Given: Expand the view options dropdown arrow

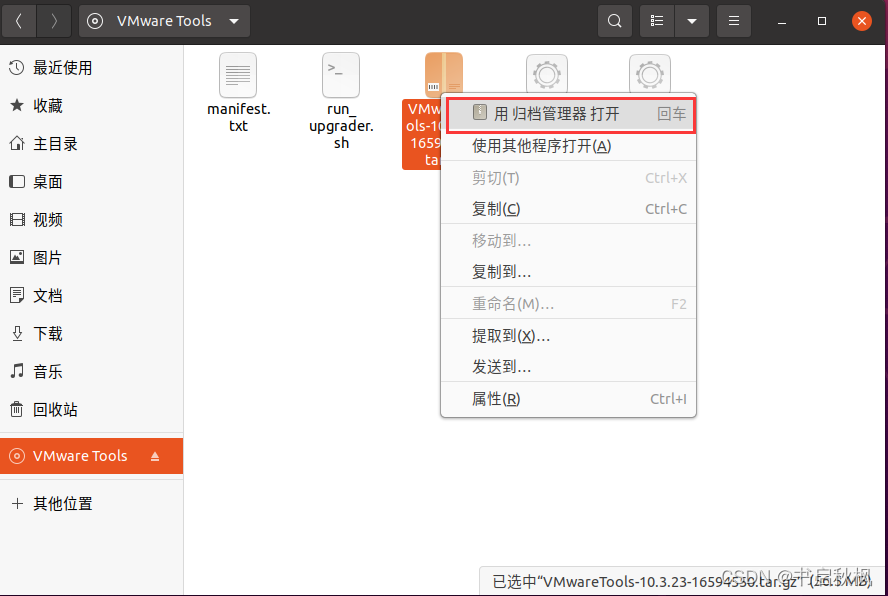Looking at the screenshot, I should tap(691, 22).
